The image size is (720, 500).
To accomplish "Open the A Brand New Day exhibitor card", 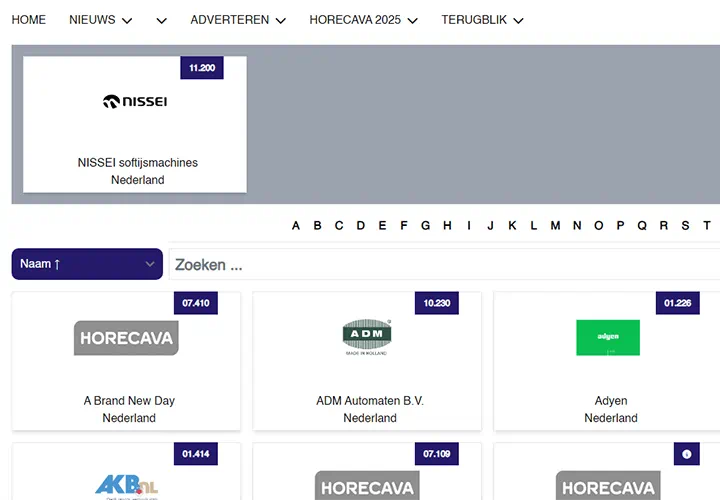I will (126, 361).
